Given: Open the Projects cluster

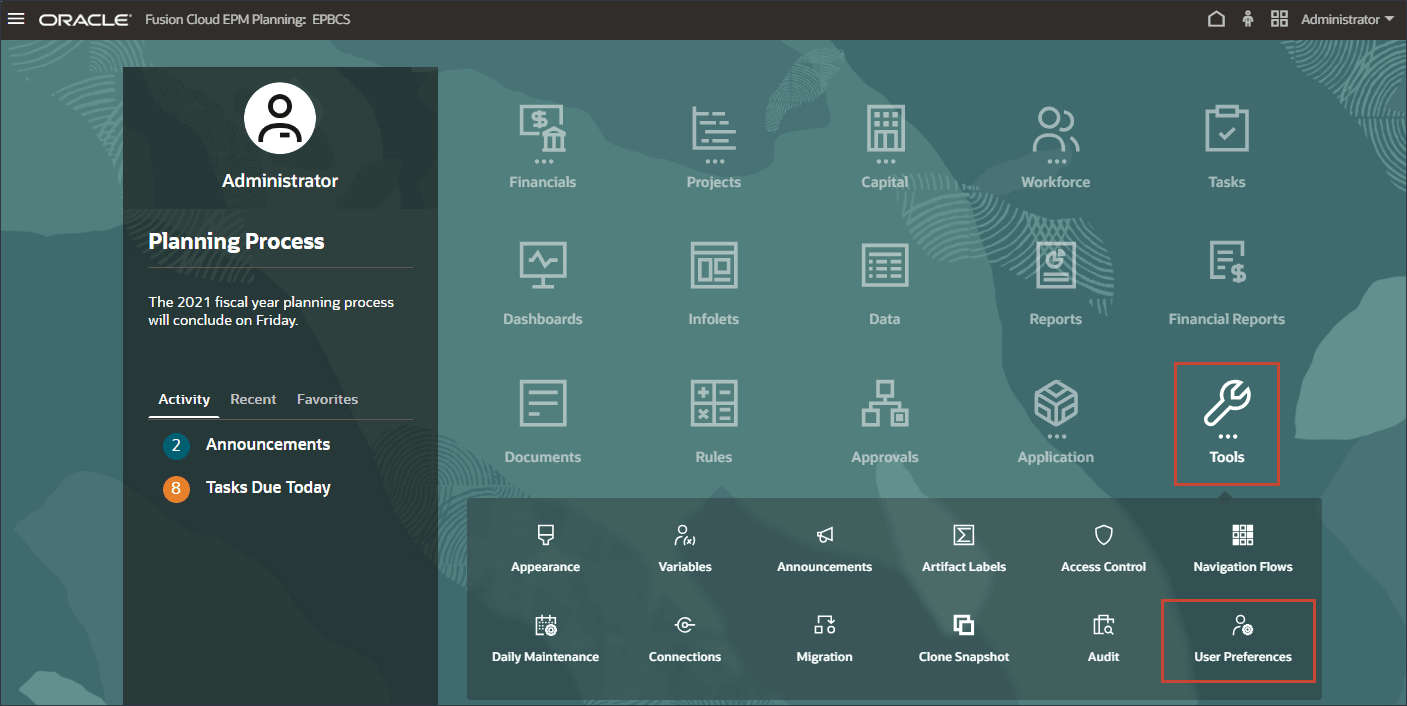Looking at the screenshot, I should (x=714, y=147).
